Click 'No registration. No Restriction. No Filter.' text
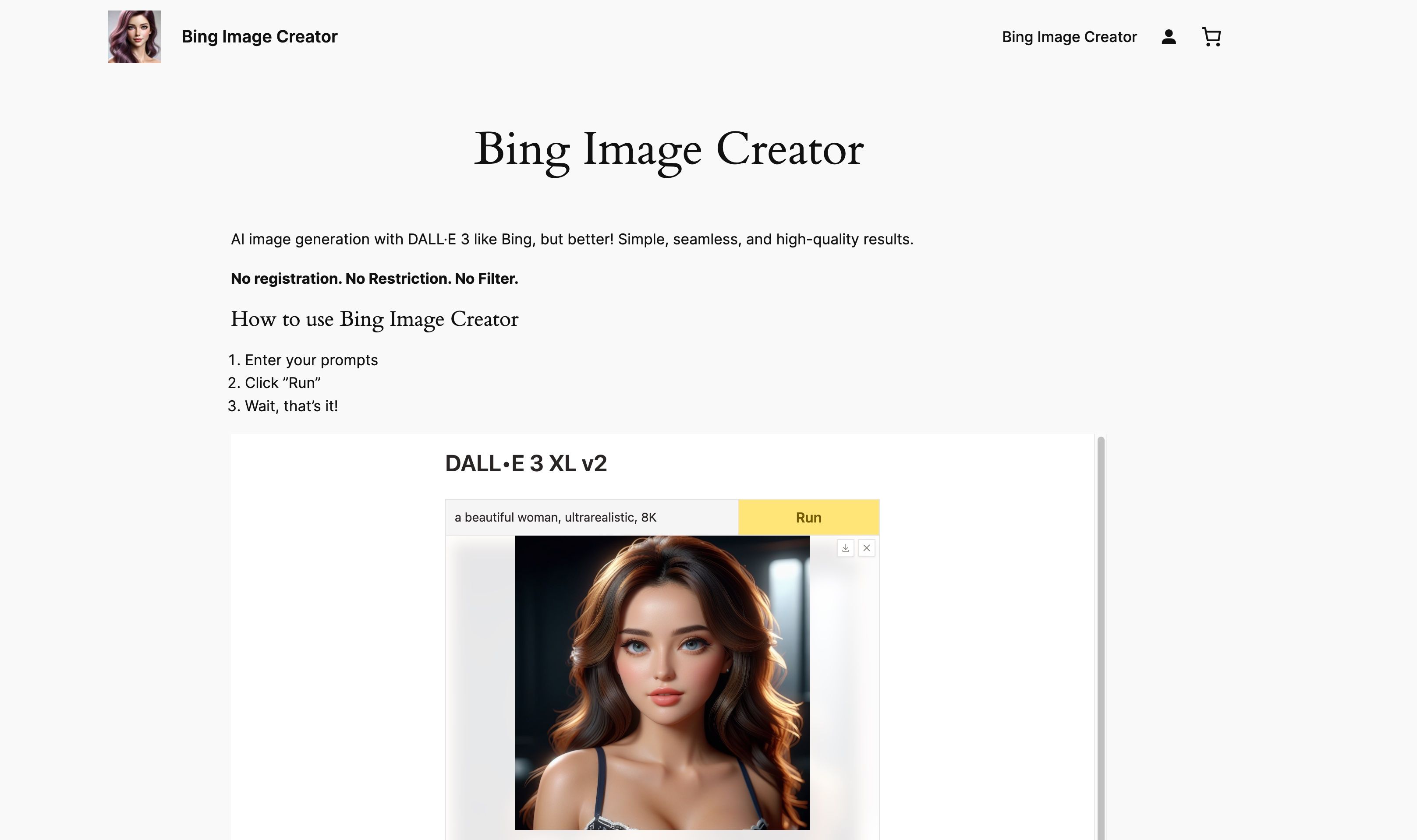 [374, 279]
